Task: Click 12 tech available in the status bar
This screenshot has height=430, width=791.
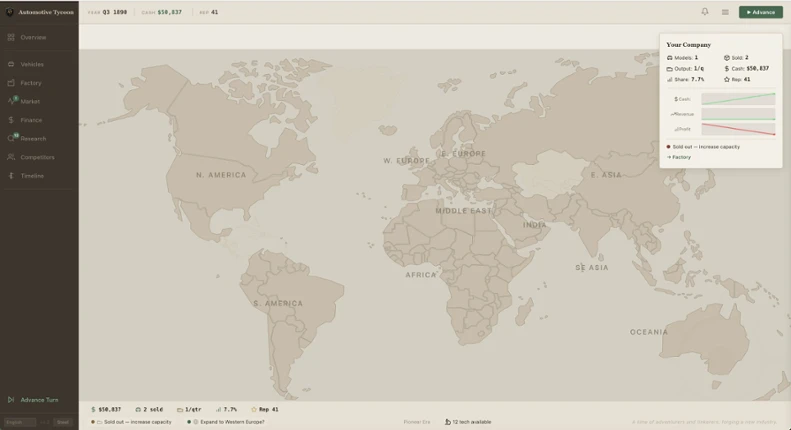Action: pyautogui.click(x=468, y=422)
